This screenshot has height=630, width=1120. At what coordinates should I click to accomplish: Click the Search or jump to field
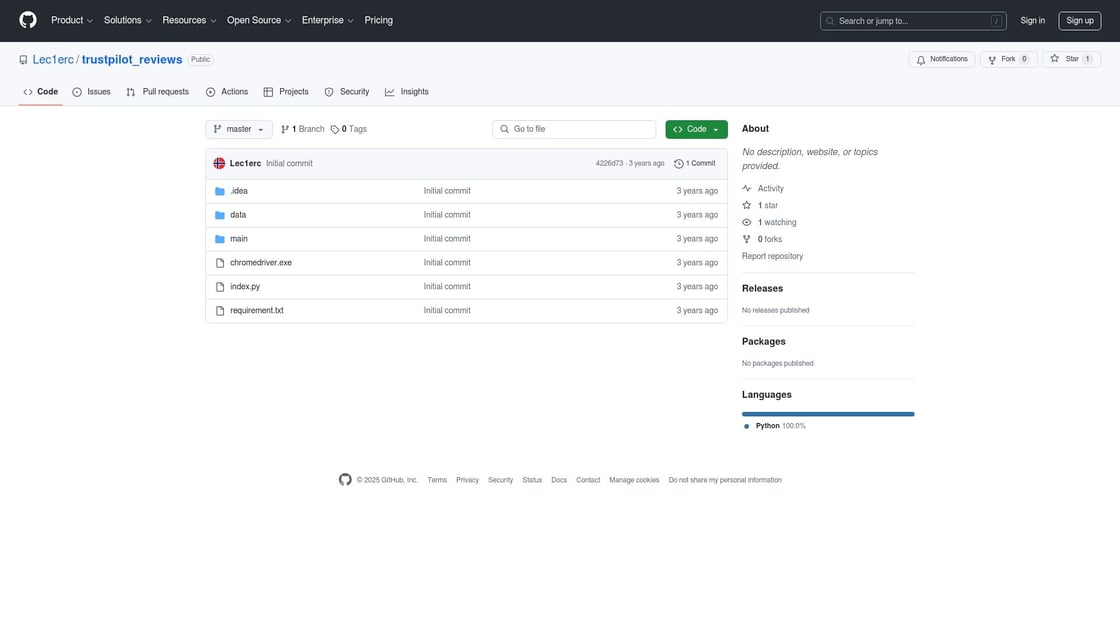point(913,21)
